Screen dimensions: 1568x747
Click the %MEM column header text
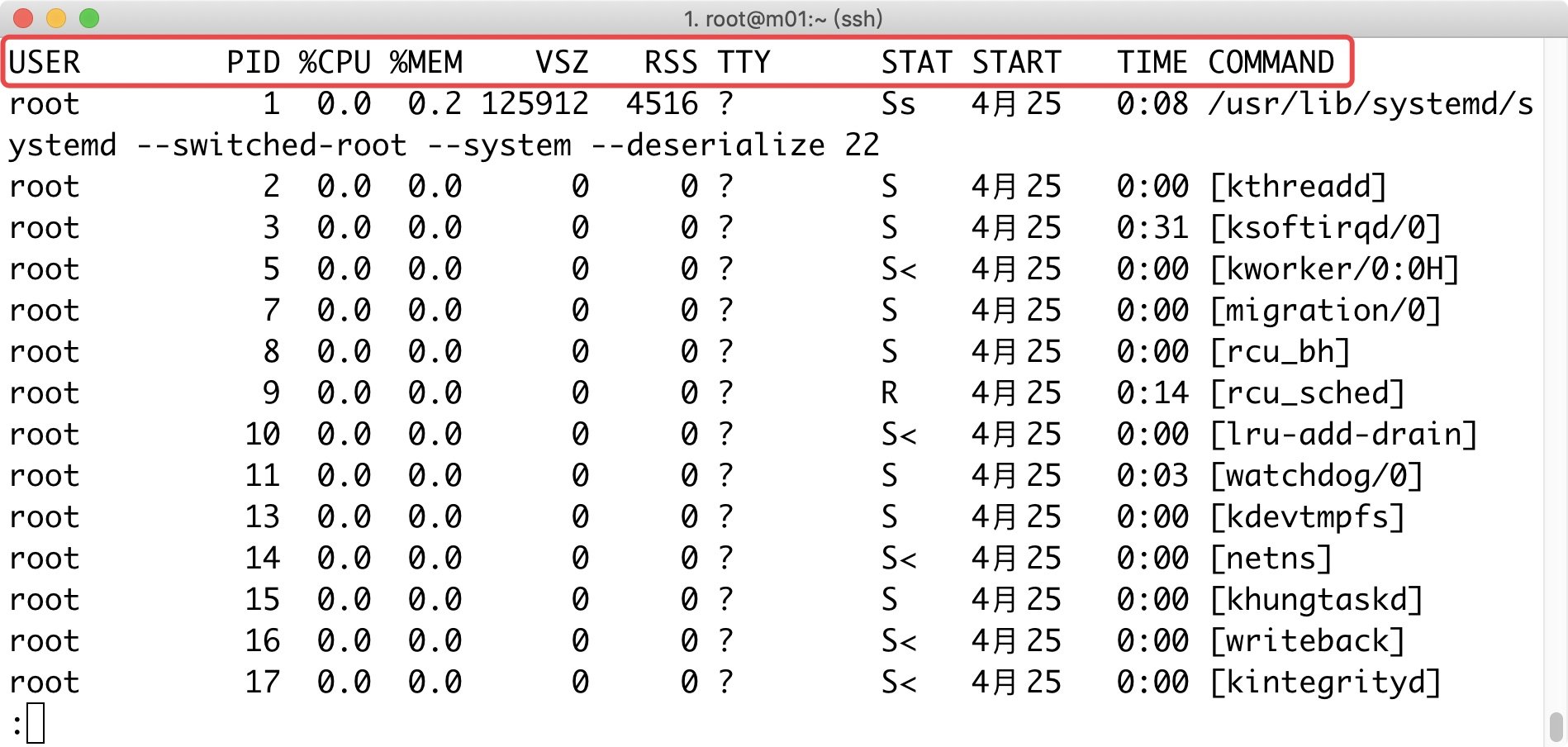[426, 63]
